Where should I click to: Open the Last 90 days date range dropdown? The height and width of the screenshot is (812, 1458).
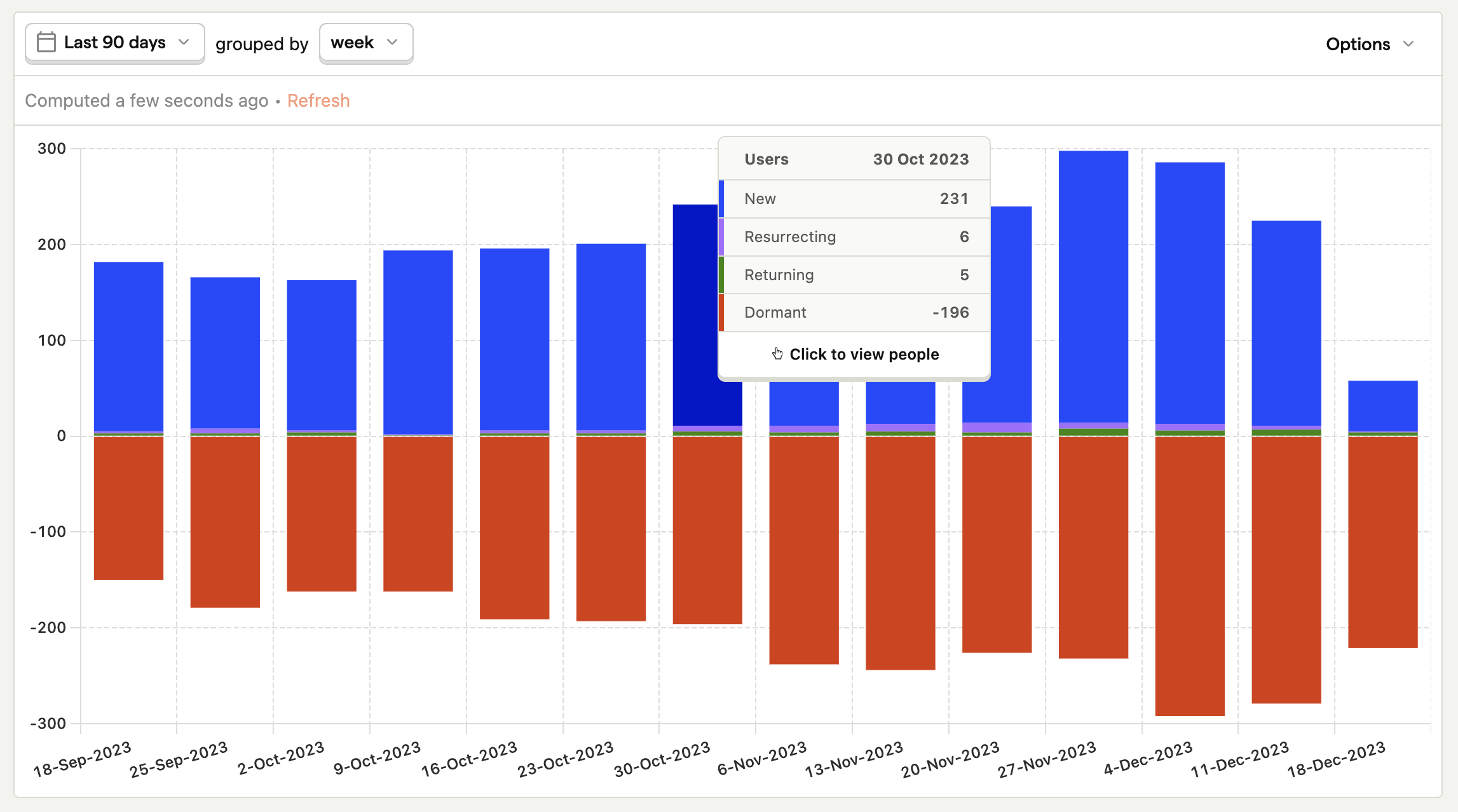tap(114, 43)
